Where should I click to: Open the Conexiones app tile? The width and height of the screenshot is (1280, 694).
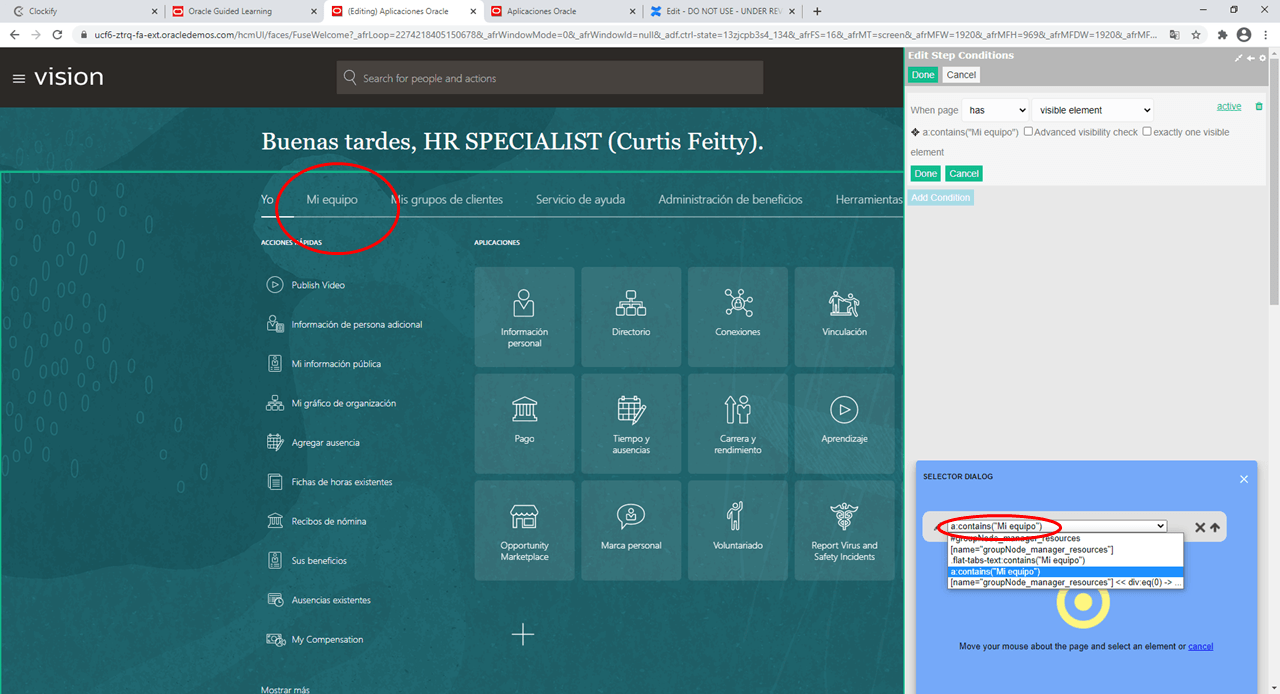click(x=738, y=316)
